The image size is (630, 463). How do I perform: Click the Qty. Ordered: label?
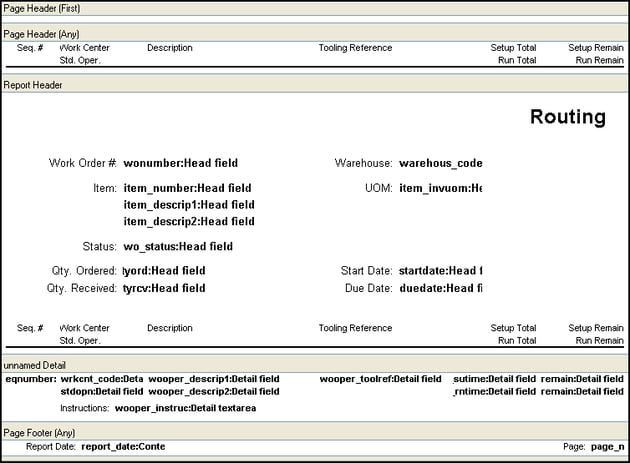coord(84,270)
